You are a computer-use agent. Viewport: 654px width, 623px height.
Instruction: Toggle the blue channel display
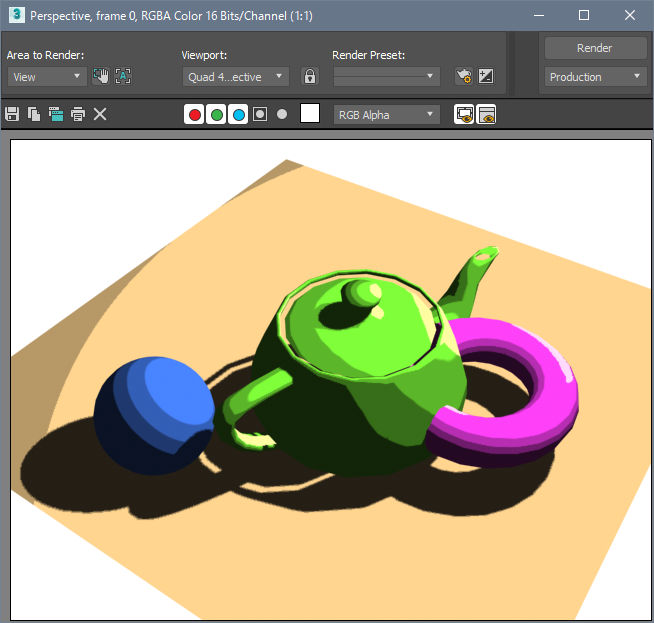[x=238, y=114]
